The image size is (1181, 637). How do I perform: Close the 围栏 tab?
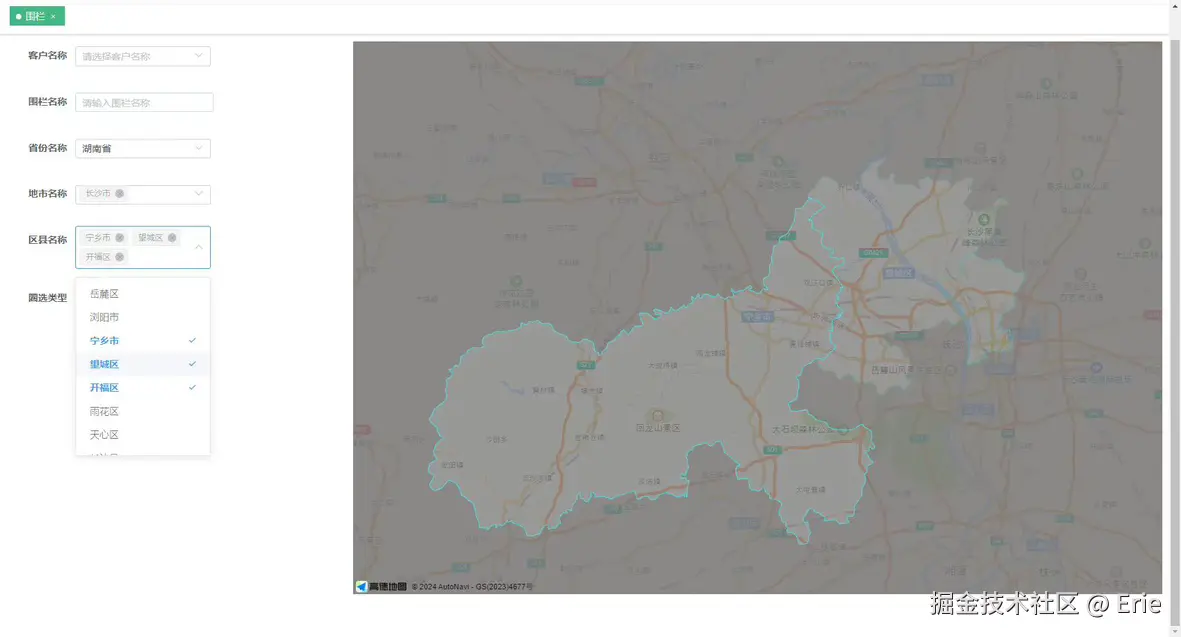point(54,16)
